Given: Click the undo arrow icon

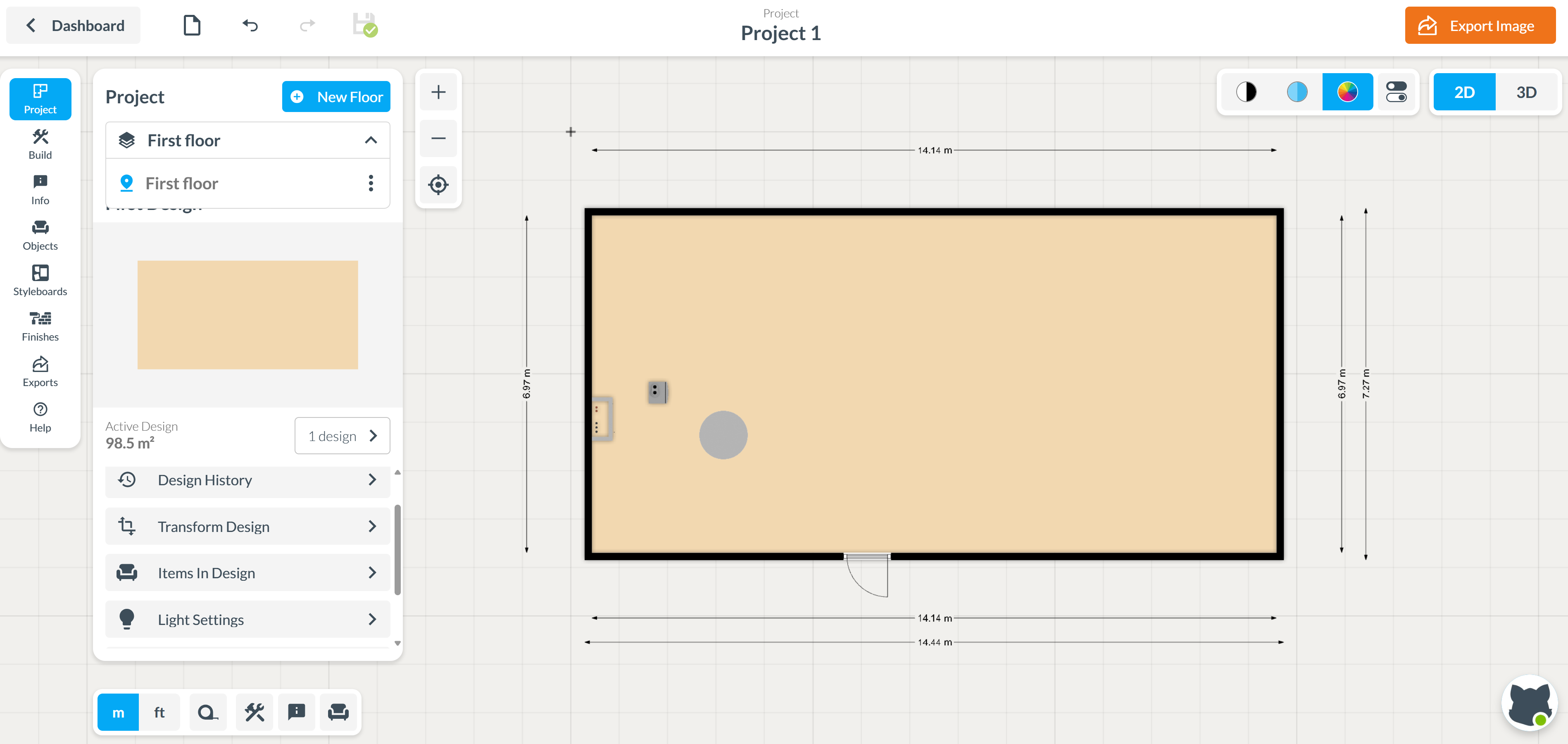Looking at the screenshot, I should 250,26.
